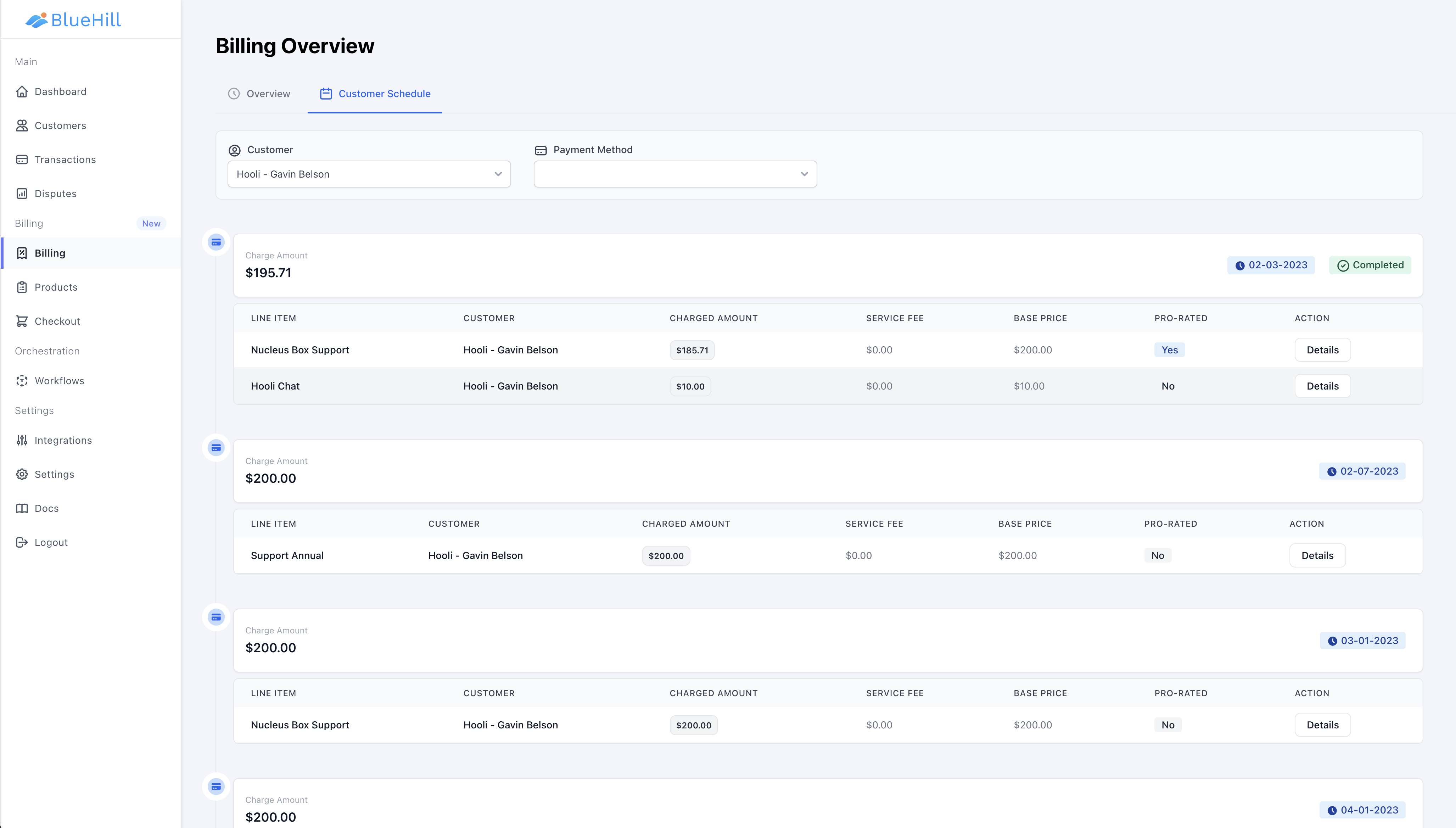This screenshot has height=828, width=1456.
Task: Click the $185.71 charged amount chip
Action: point(692,350)
